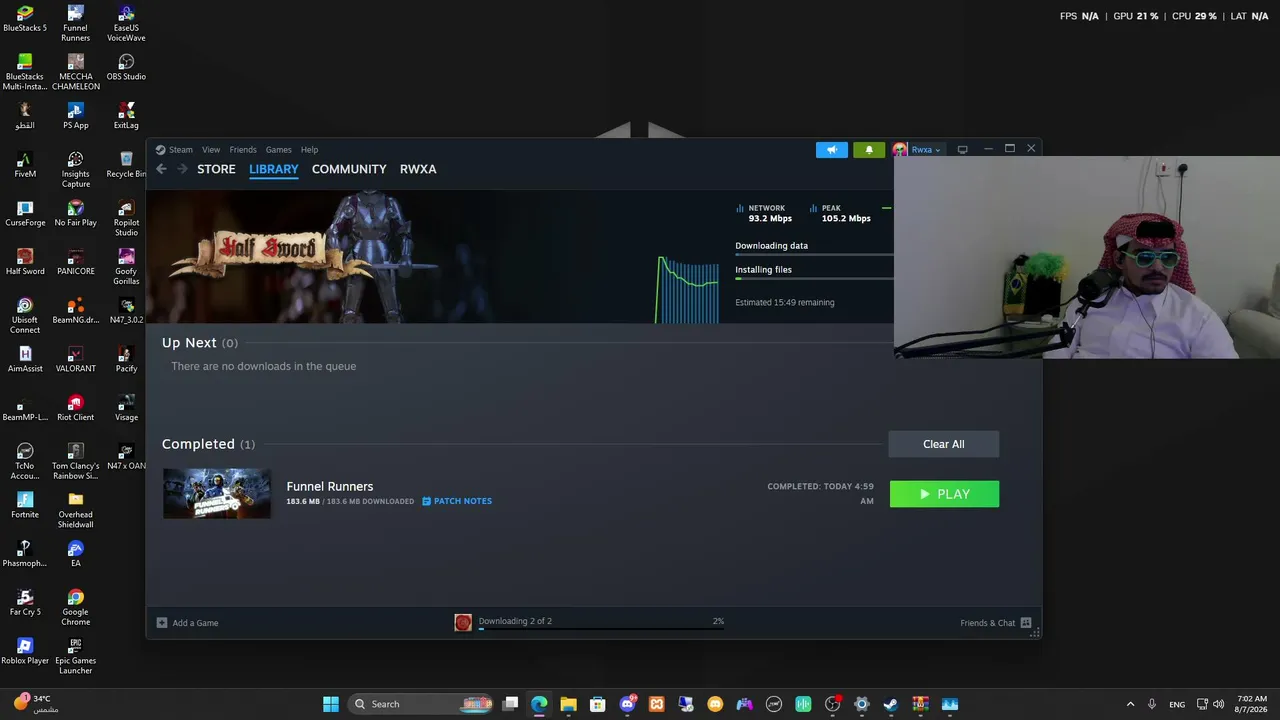The image size is (1280, 720).
Task: Click the Up Next heading
Action: click(189, 343)
